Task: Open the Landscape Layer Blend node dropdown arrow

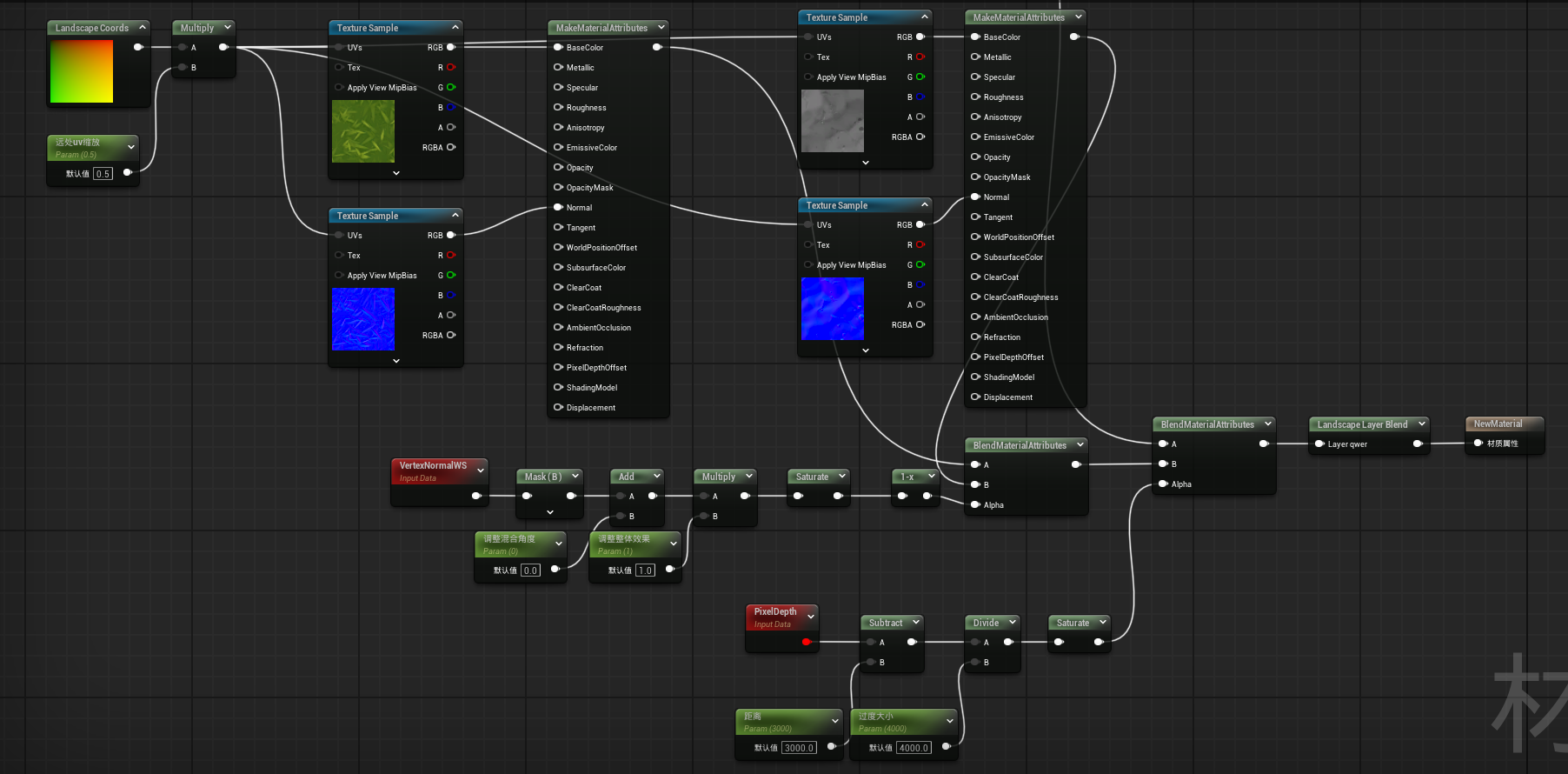Action: (1422, 424)
